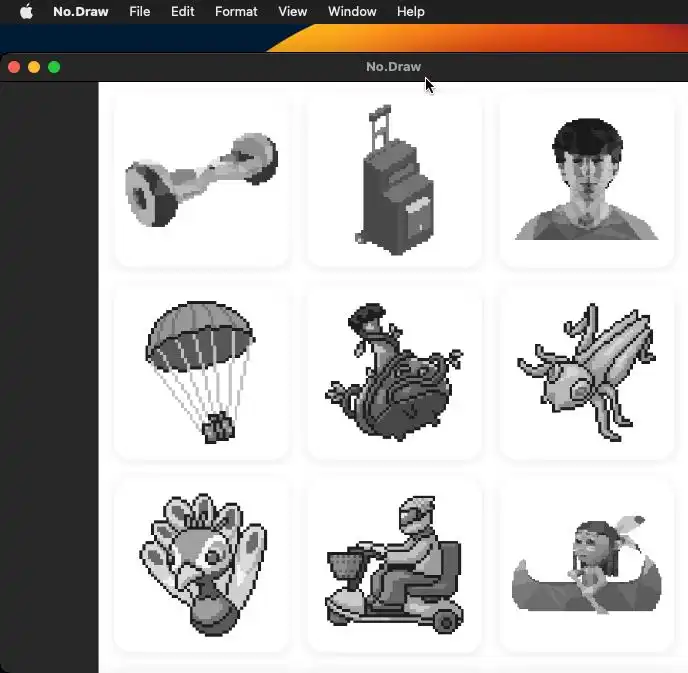Open the View menu
688x673 pixels.
tap(293, 11)
